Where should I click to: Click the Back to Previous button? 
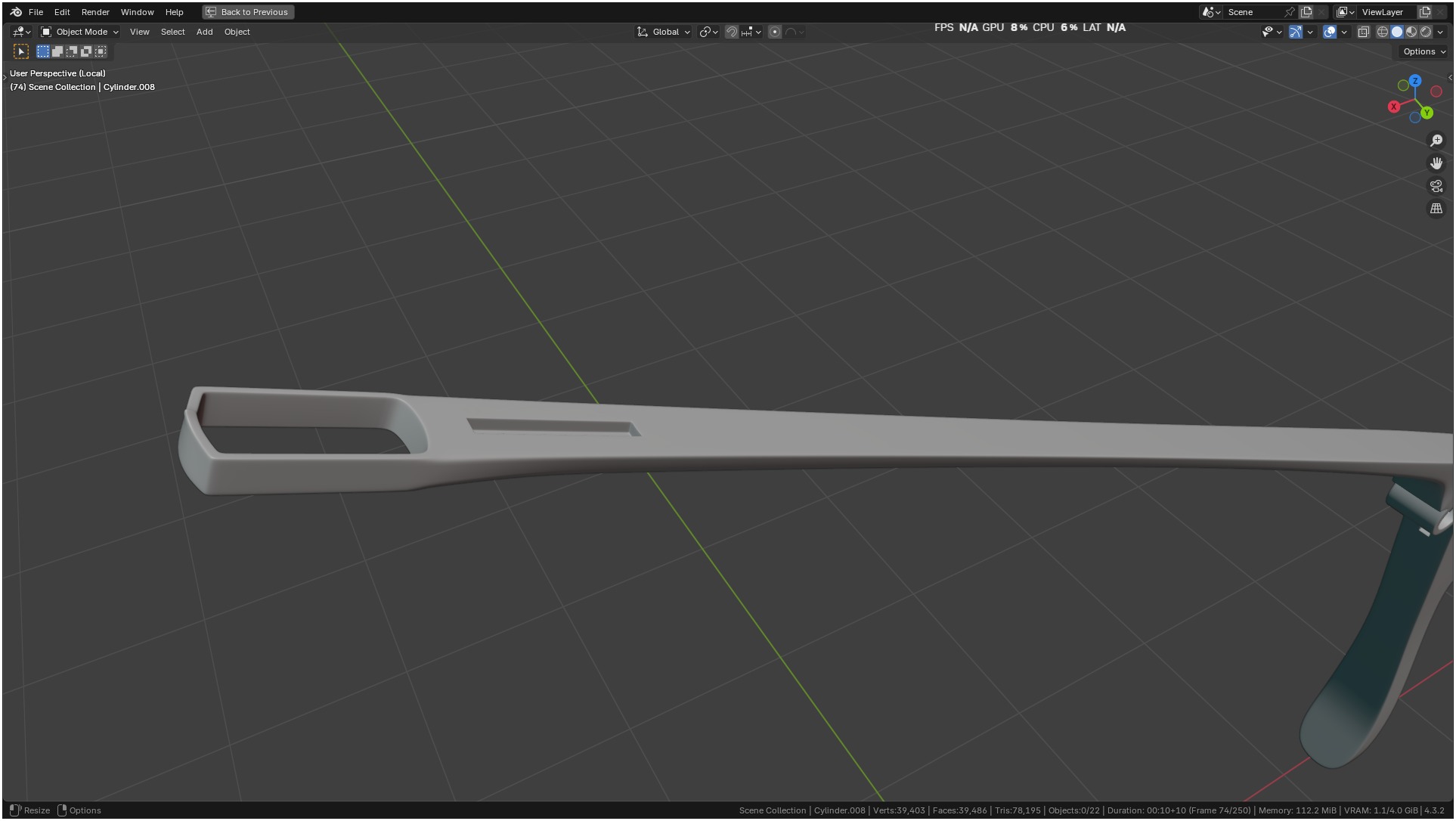coord(248,12)
